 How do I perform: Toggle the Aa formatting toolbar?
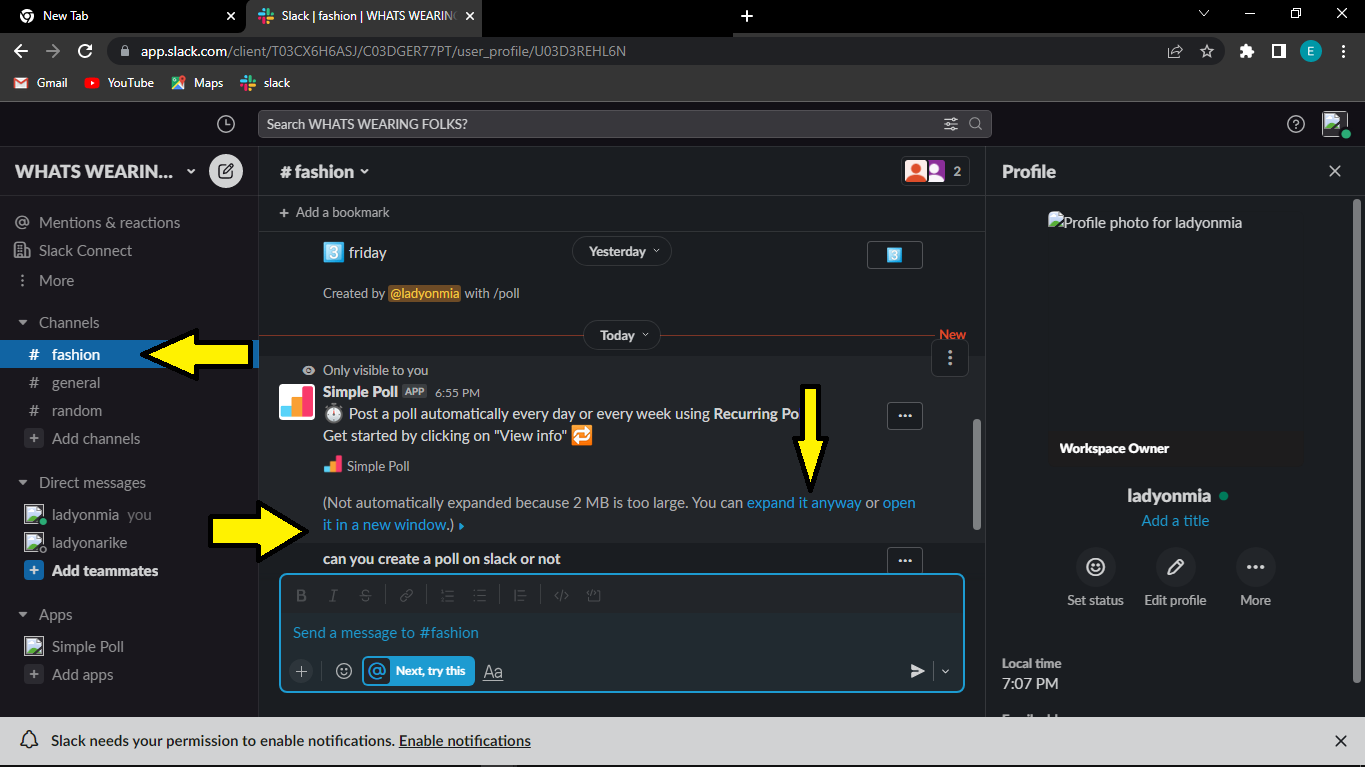point(493,671)
